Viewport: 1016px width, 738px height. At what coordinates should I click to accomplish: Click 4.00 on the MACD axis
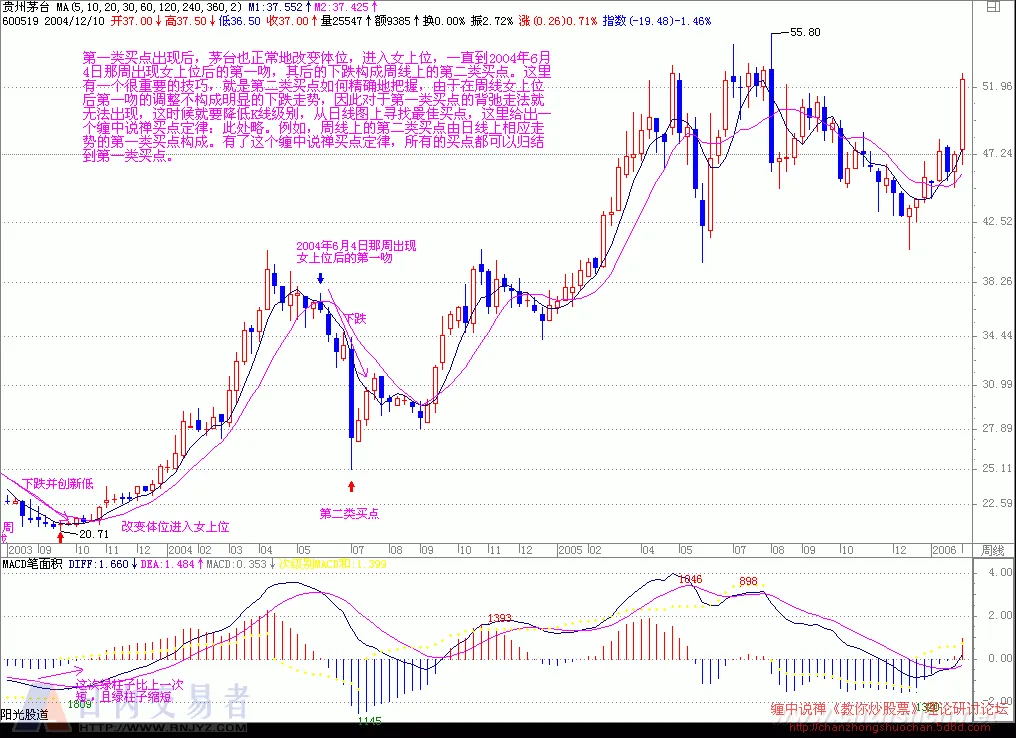point(1001,572)
